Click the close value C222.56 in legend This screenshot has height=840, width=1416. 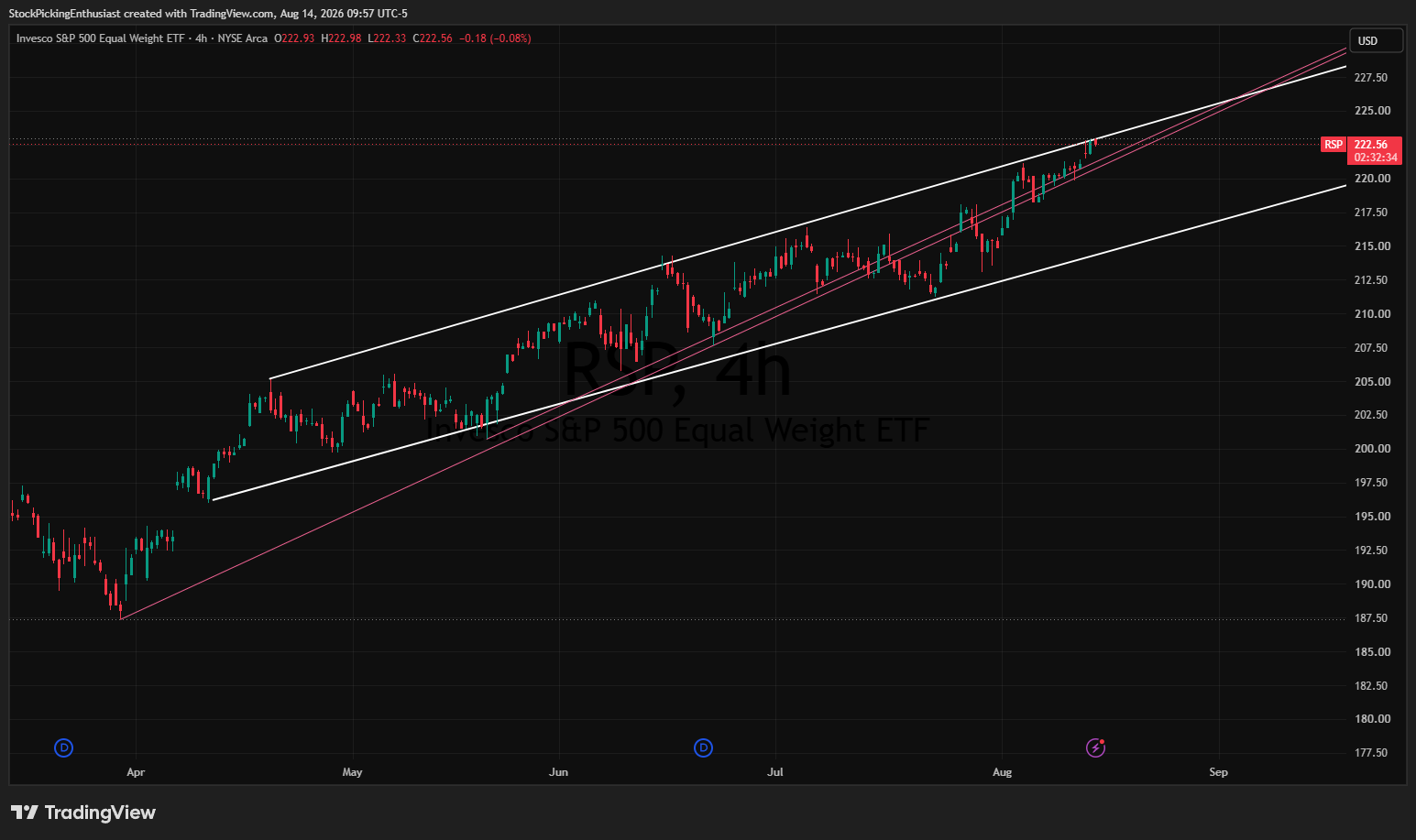(433, 38)
